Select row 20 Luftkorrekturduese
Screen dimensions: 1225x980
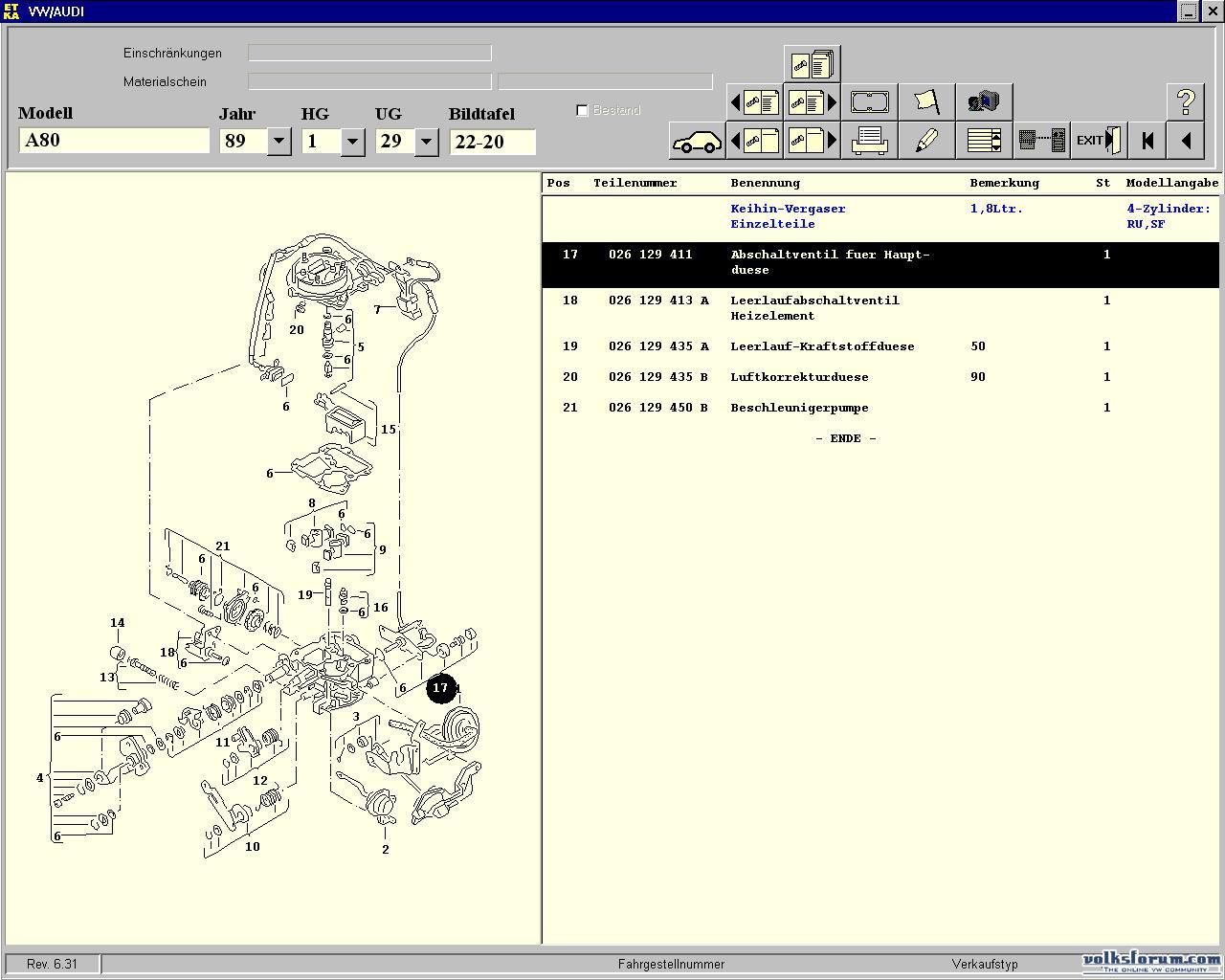click(882, 377)
